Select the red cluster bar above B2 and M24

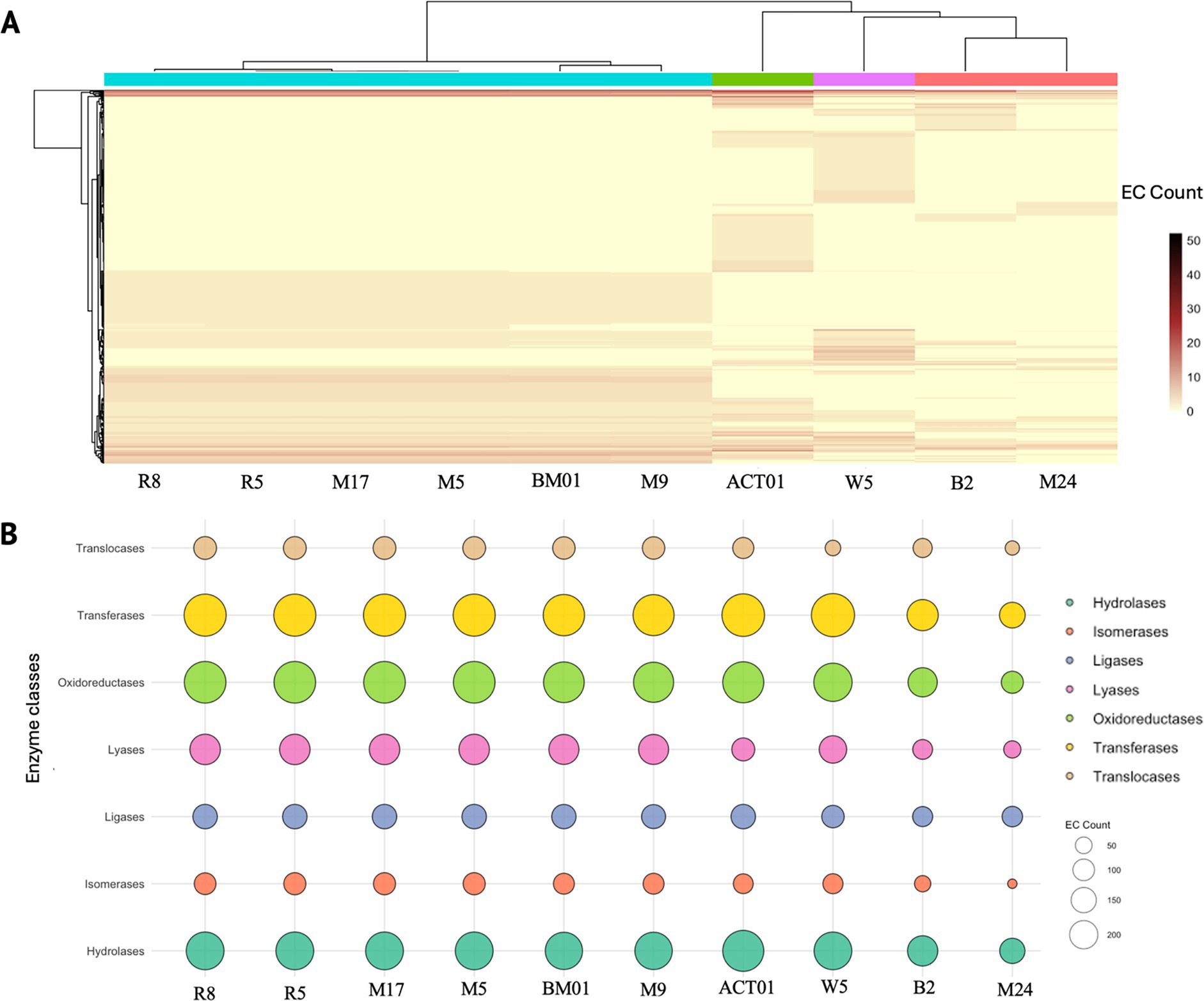point(1016,79)
